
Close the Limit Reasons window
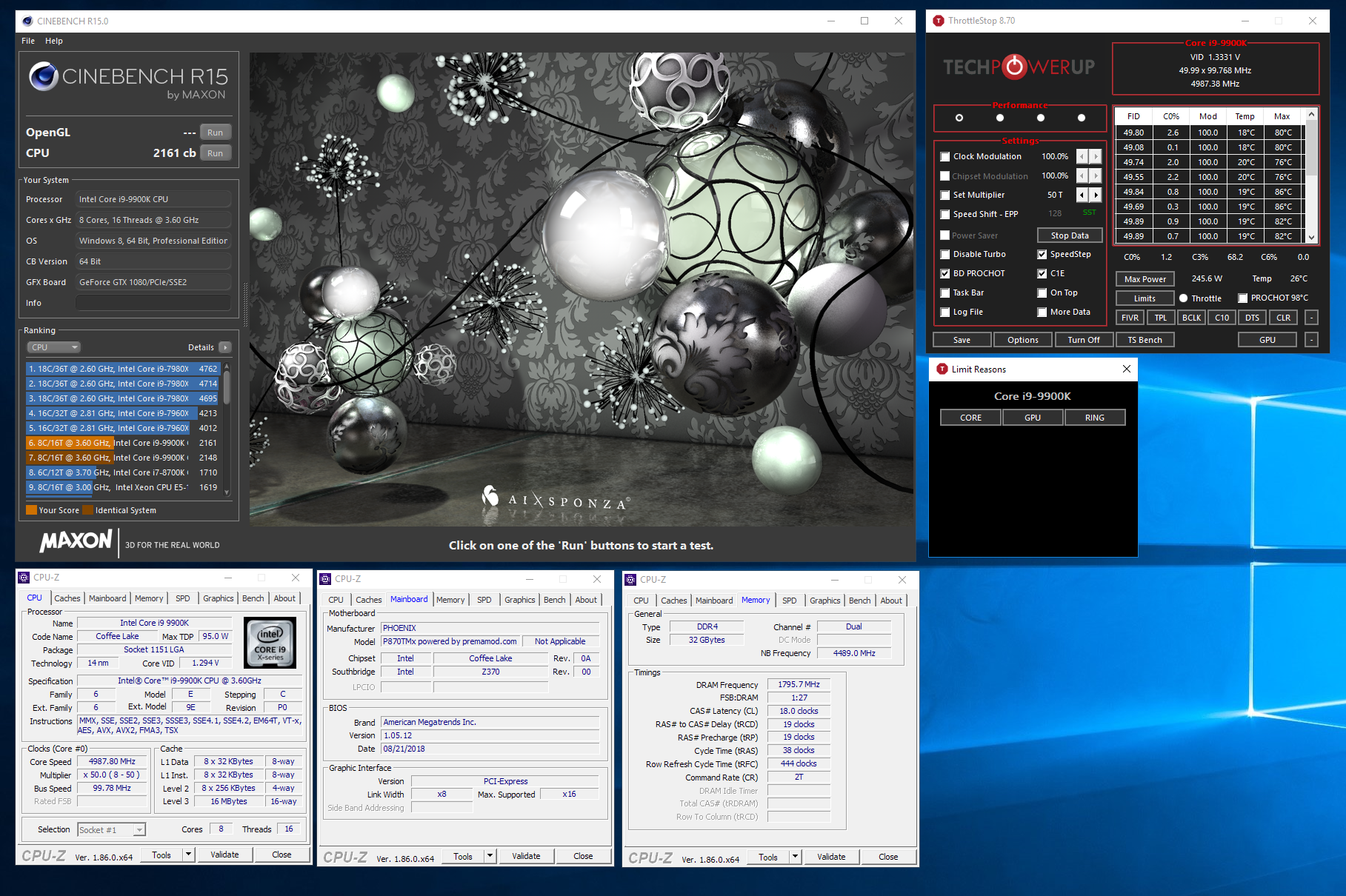point(1126,369)
